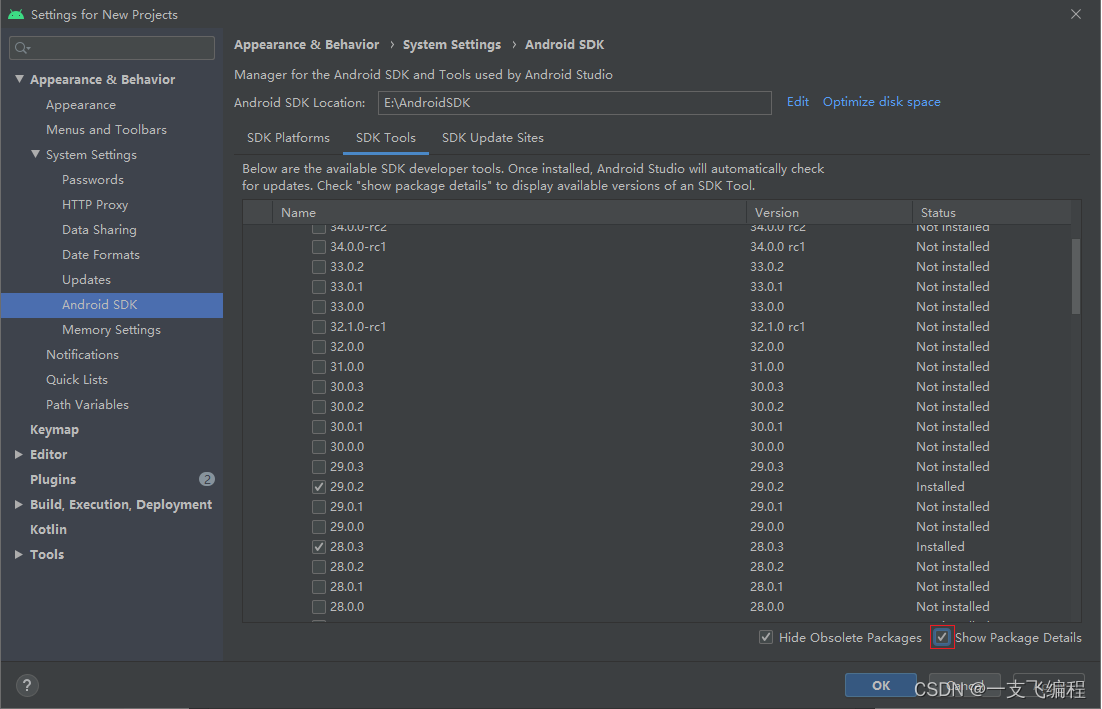
Task: Select Android SDK in the sidebar
Action: click(112, 305)
